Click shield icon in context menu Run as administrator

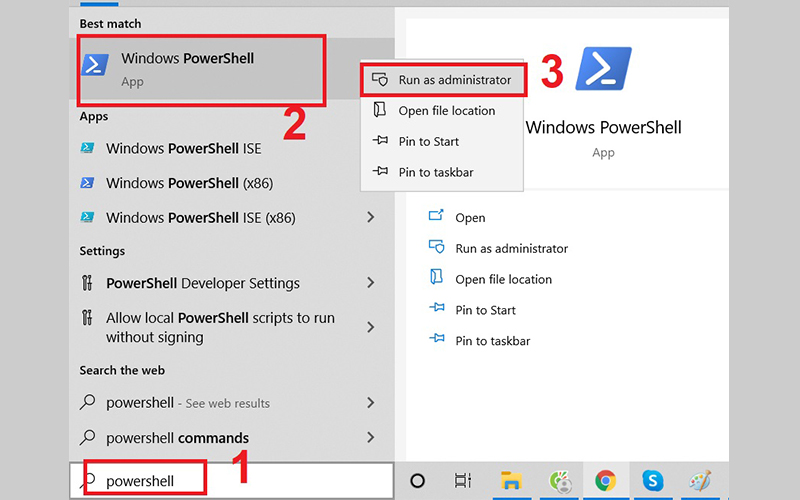[x=380, y=79]
